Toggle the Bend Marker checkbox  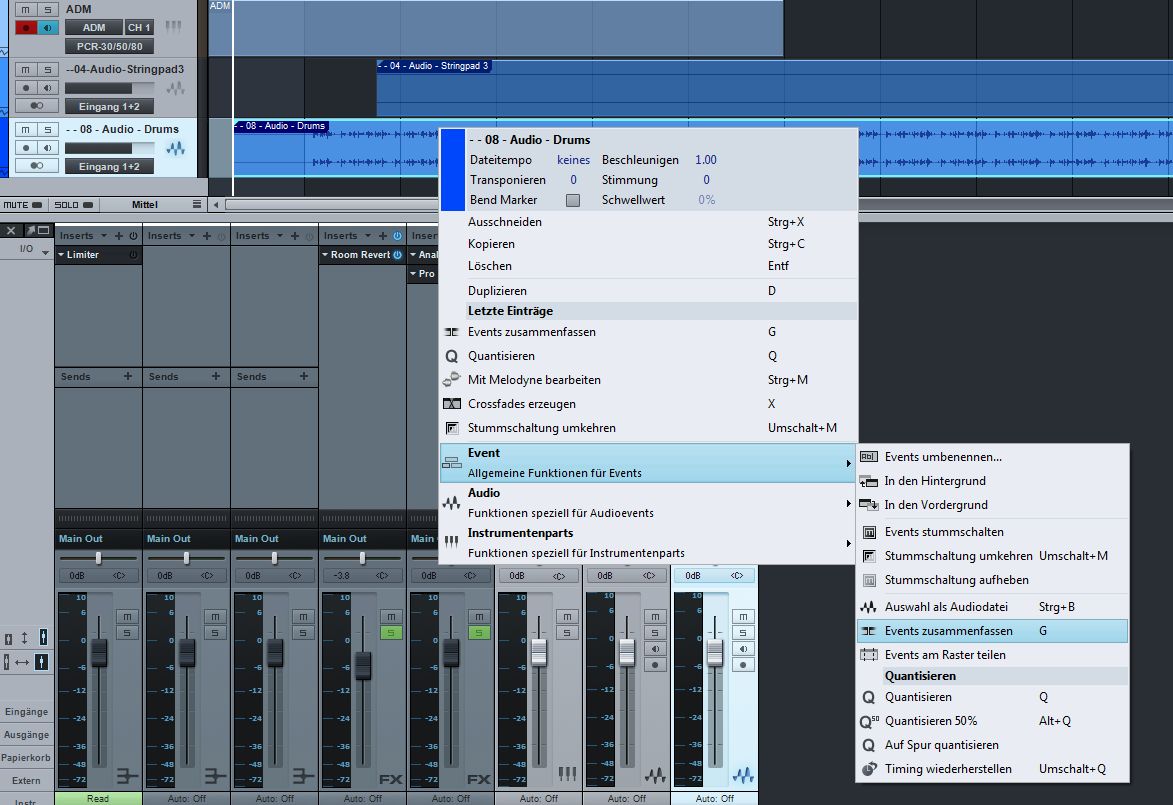(x=573, y=200)
